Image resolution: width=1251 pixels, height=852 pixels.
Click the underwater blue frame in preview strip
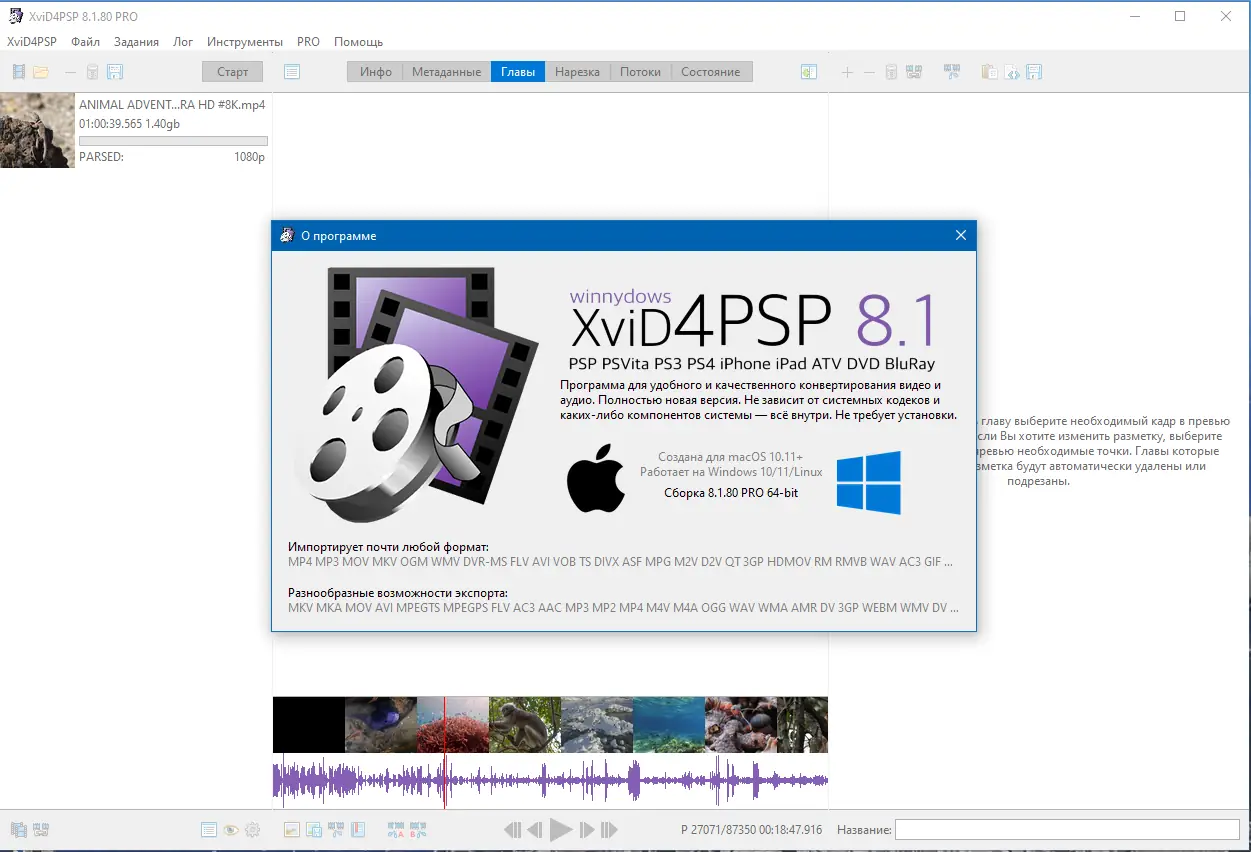coord(669,724)
